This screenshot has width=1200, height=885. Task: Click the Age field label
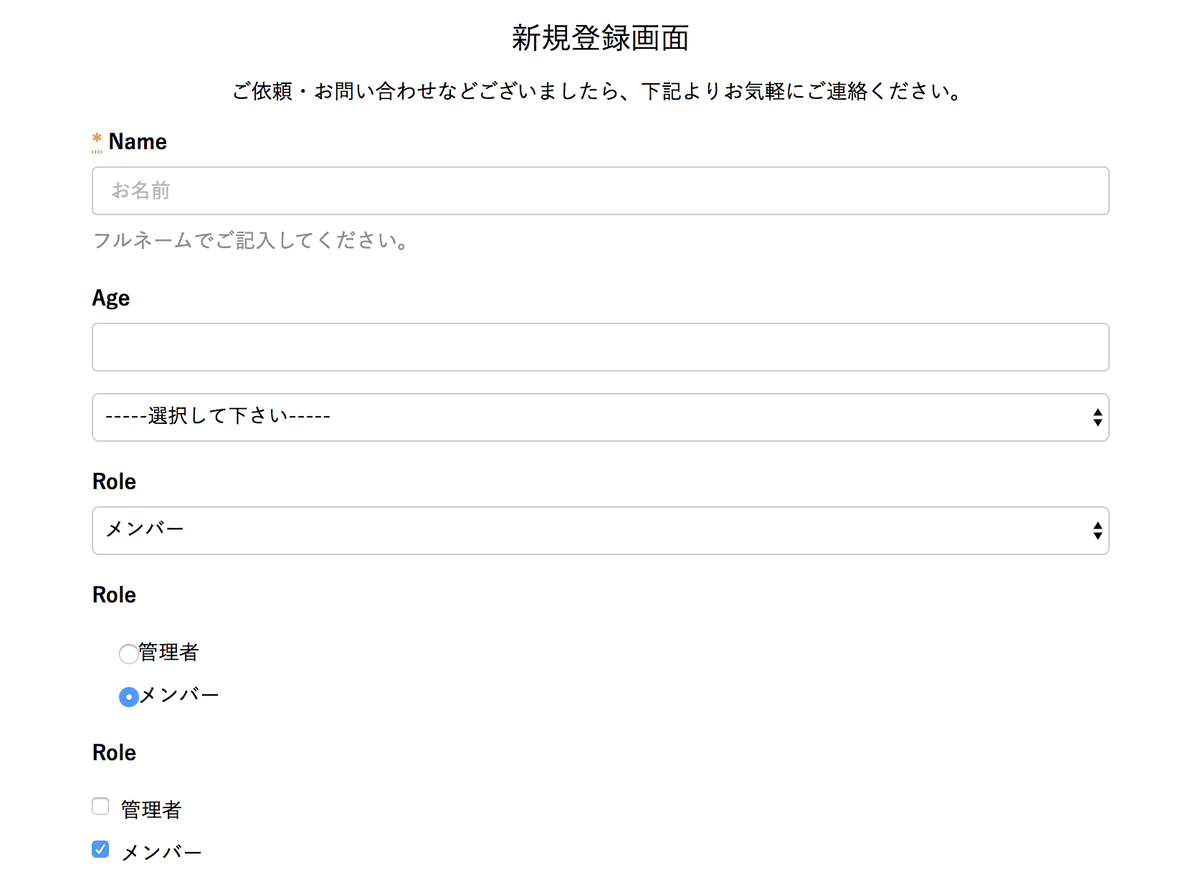[110, 297]
